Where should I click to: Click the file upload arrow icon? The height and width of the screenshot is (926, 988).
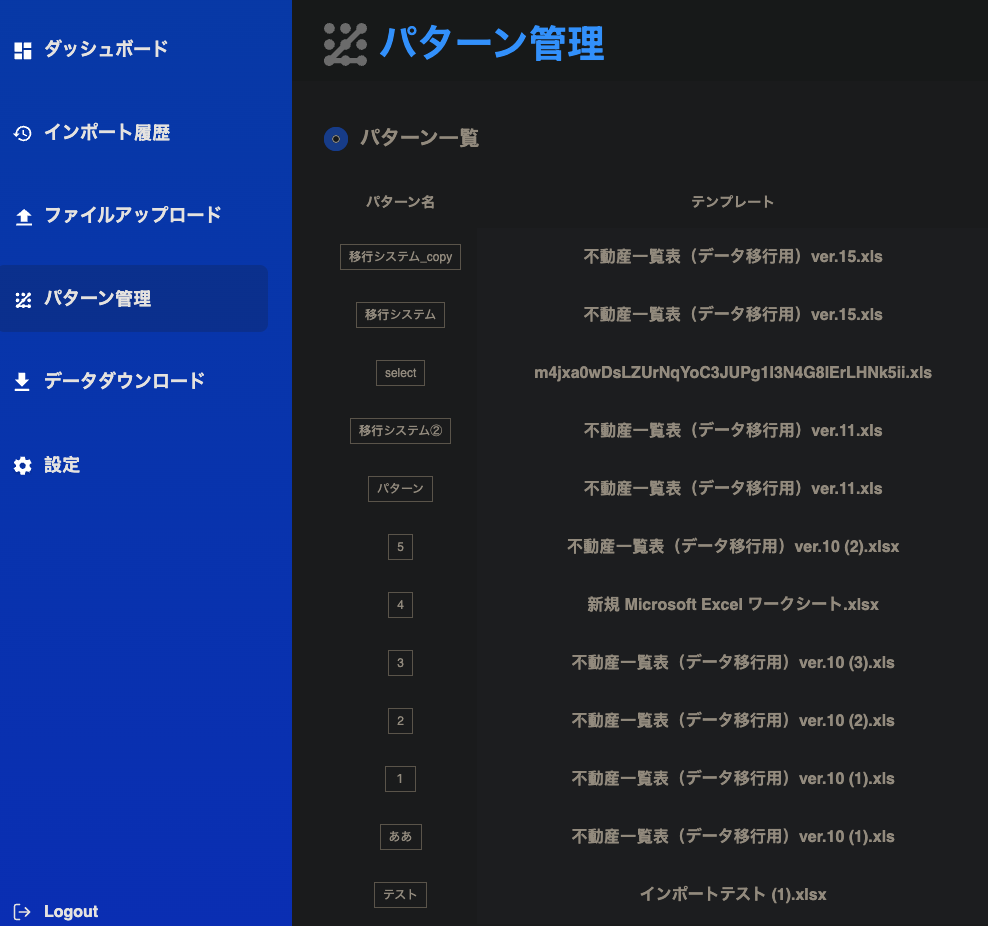click(x=23, y=217)
